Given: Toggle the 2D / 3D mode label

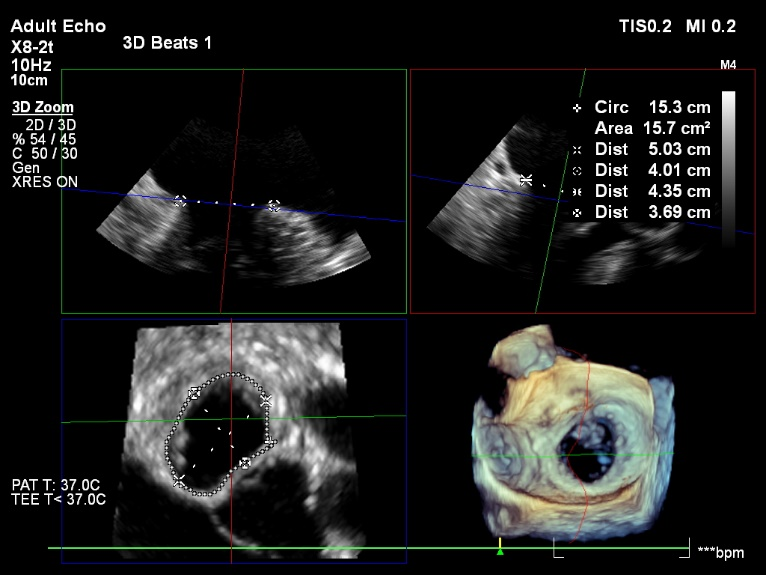Looking at the screenshot, I should pyautogui.click(x=52, y=124).
